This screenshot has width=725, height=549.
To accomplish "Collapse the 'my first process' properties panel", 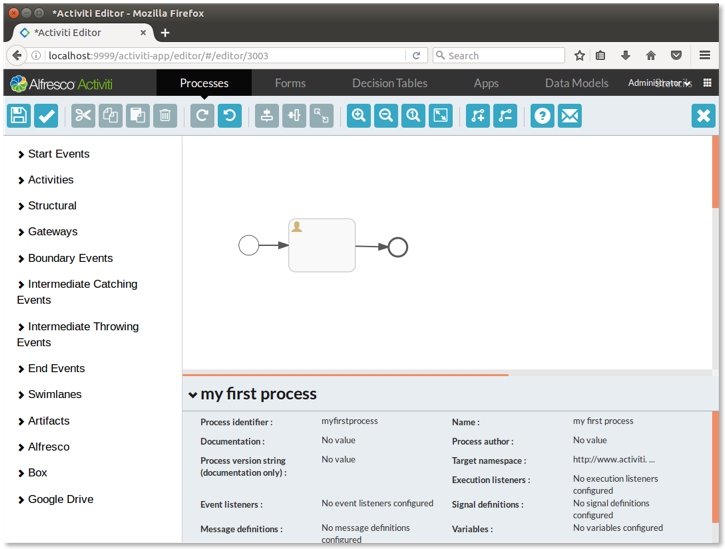I will [x=193, y=395].
